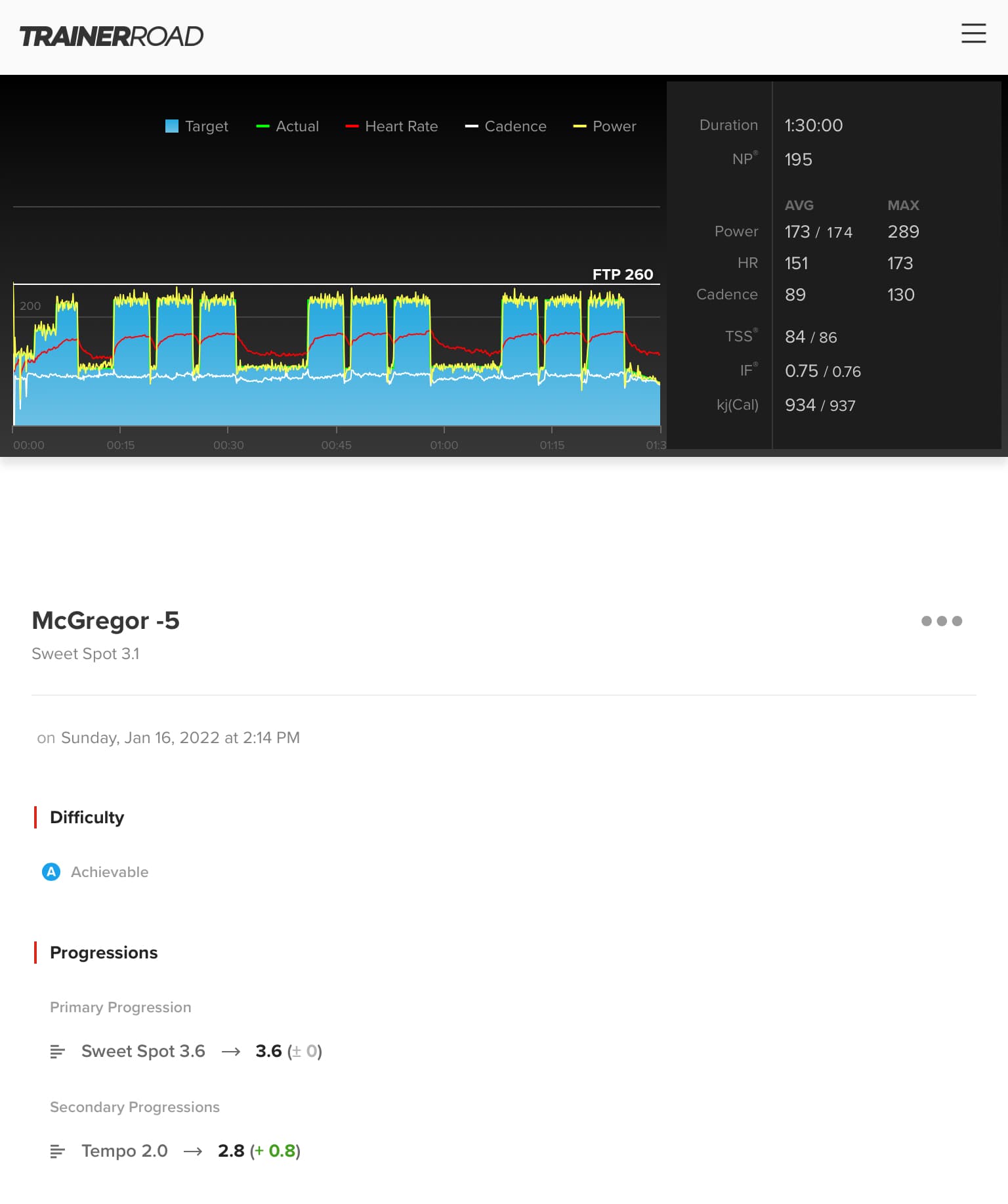Click the Difficulty section heading
Viewport: 1008px width, 1204px height.
pos(87,817)
